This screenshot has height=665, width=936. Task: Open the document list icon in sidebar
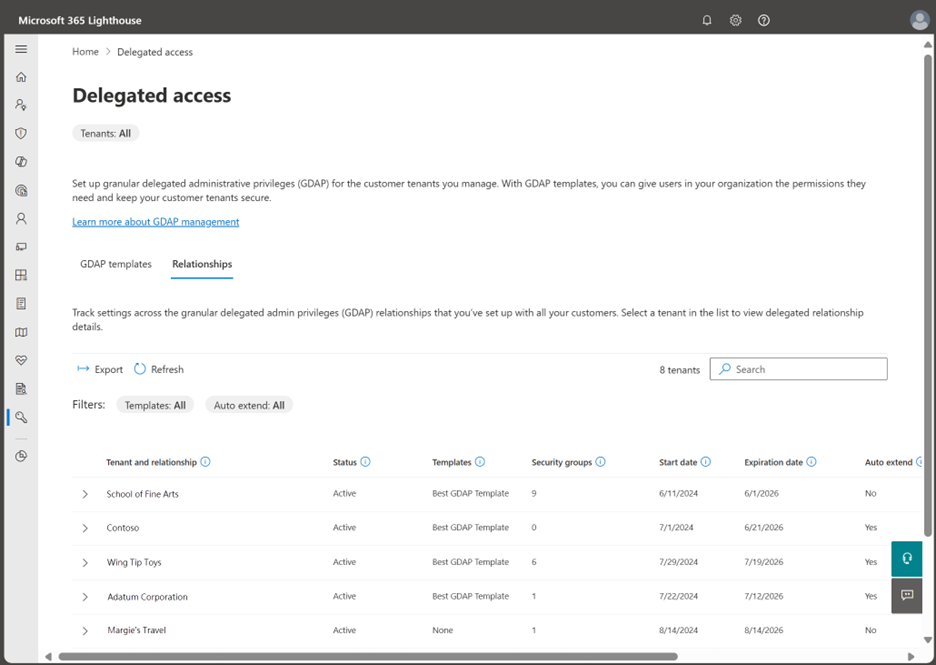21,304
